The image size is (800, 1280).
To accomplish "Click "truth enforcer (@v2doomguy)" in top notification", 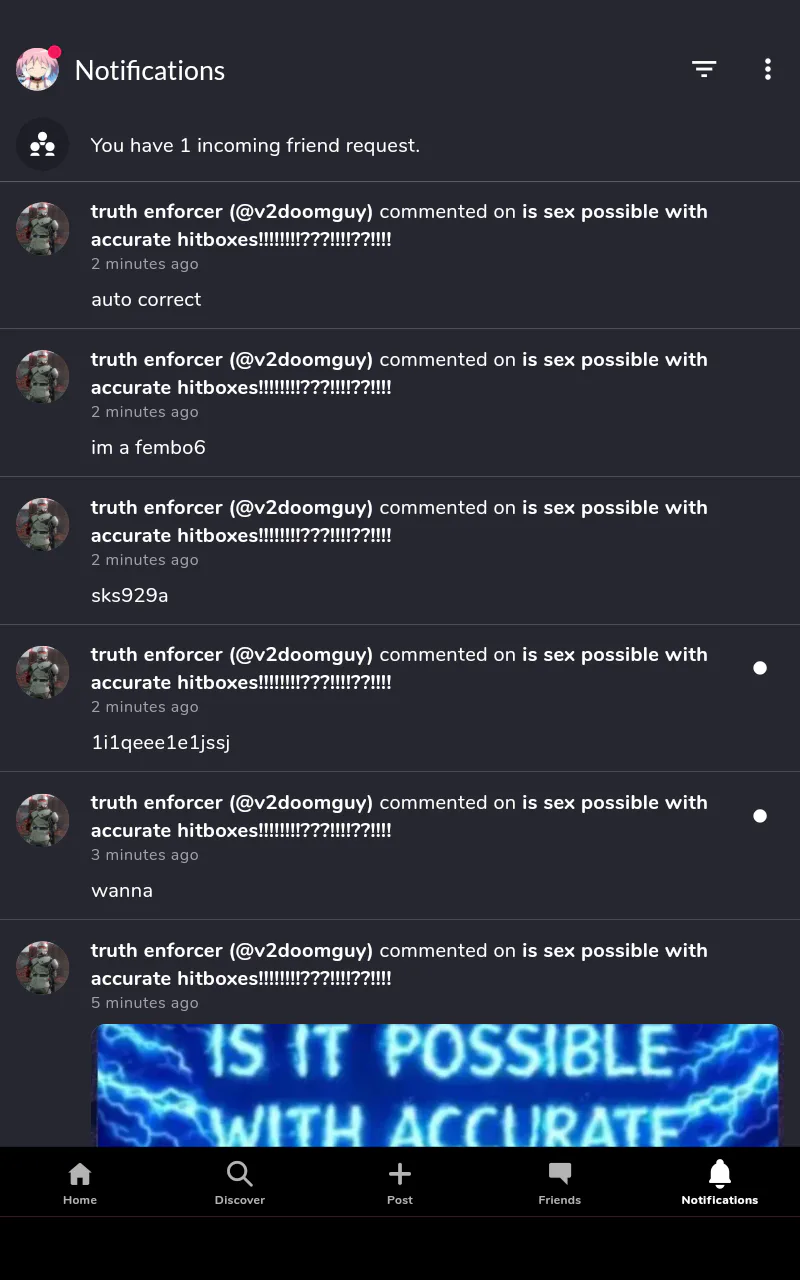I will [232, 211].
